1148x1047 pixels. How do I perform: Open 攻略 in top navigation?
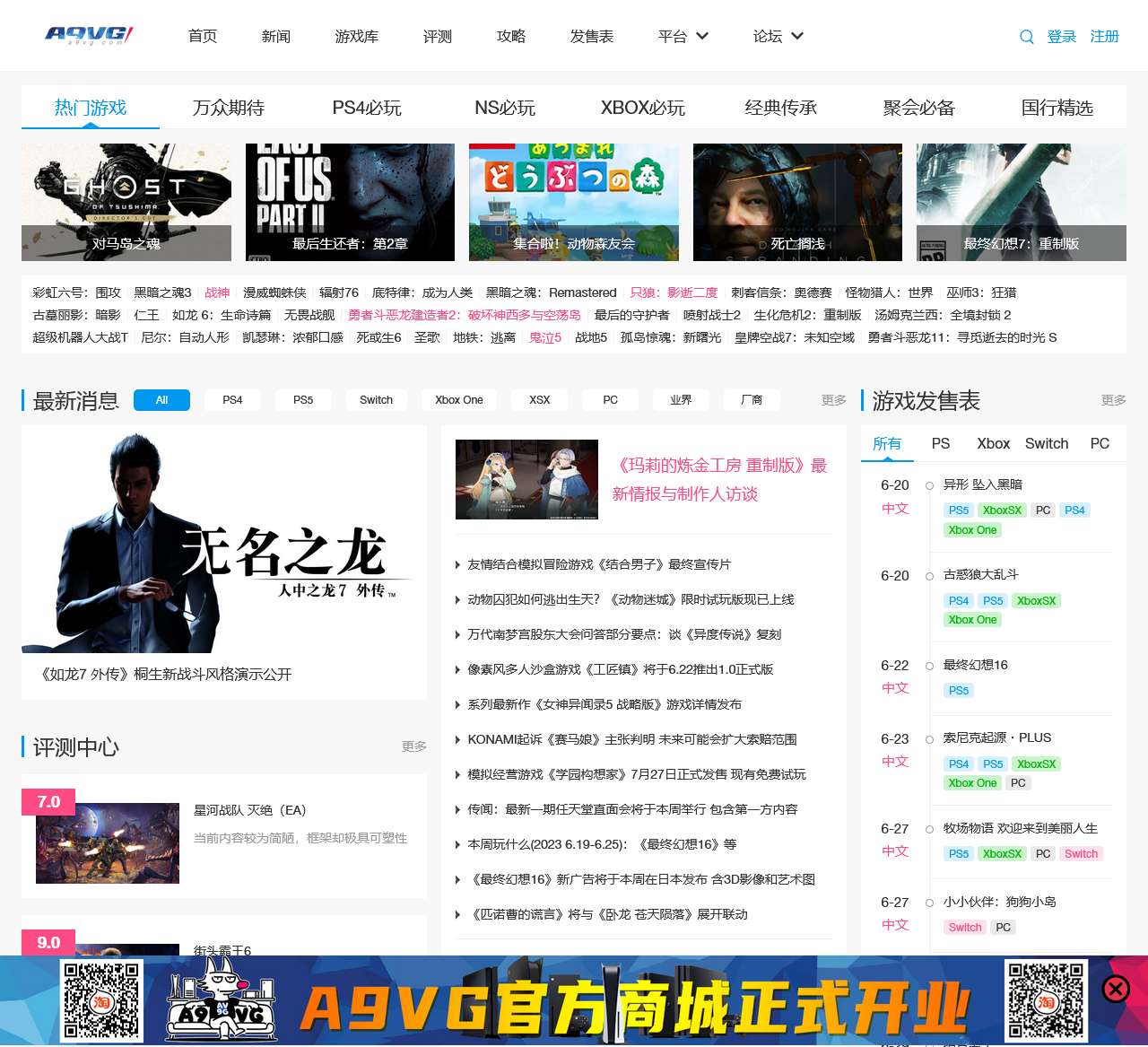[x=511, y=37]
